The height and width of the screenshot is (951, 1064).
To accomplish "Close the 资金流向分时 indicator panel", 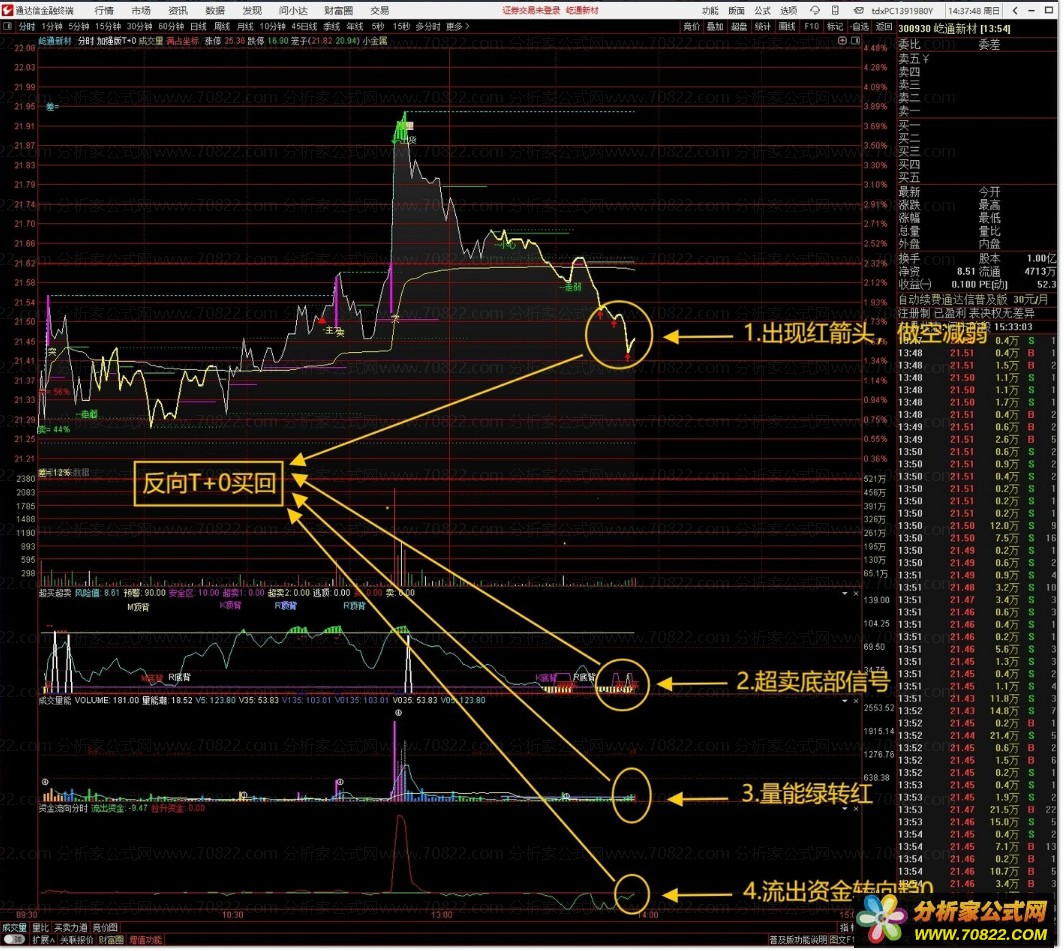I will 856,808.
